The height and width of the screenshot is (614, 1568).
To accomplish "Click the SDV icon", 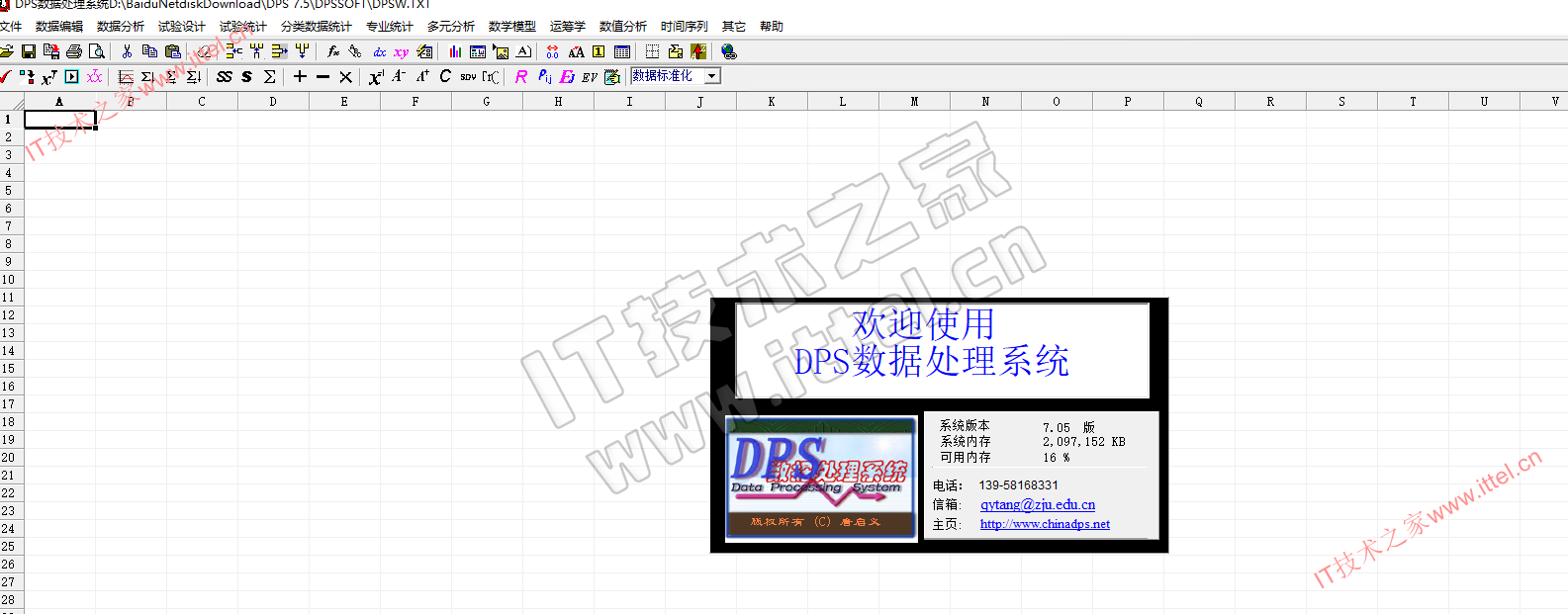I will [x=468, y=76].
